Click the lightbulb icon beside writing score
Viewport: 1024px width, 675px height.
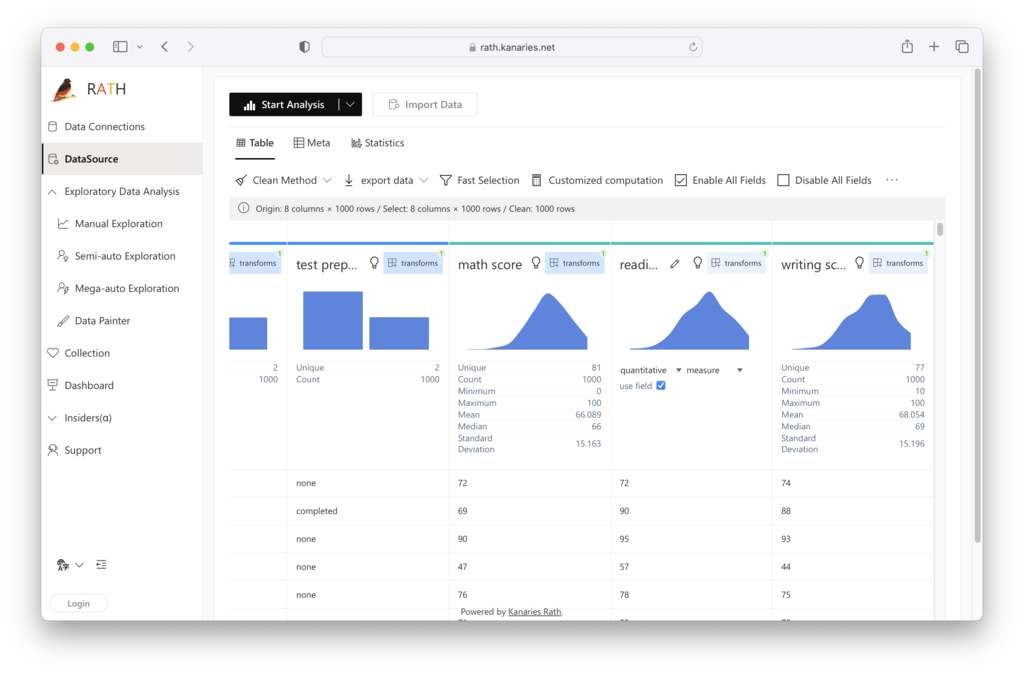point(859,263)
